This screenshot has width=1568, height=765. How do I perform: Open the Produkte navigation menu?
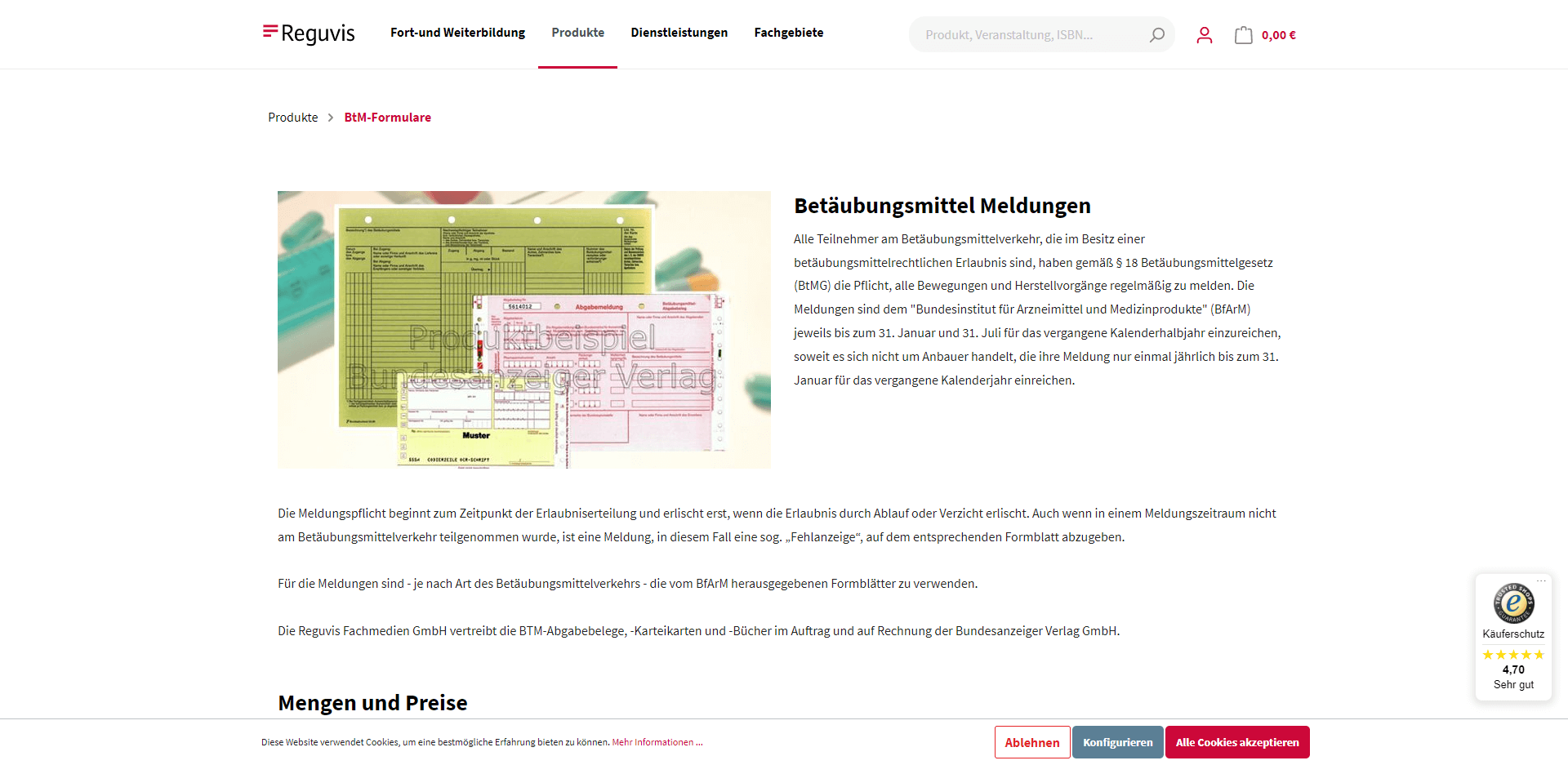tap(577, 33)
